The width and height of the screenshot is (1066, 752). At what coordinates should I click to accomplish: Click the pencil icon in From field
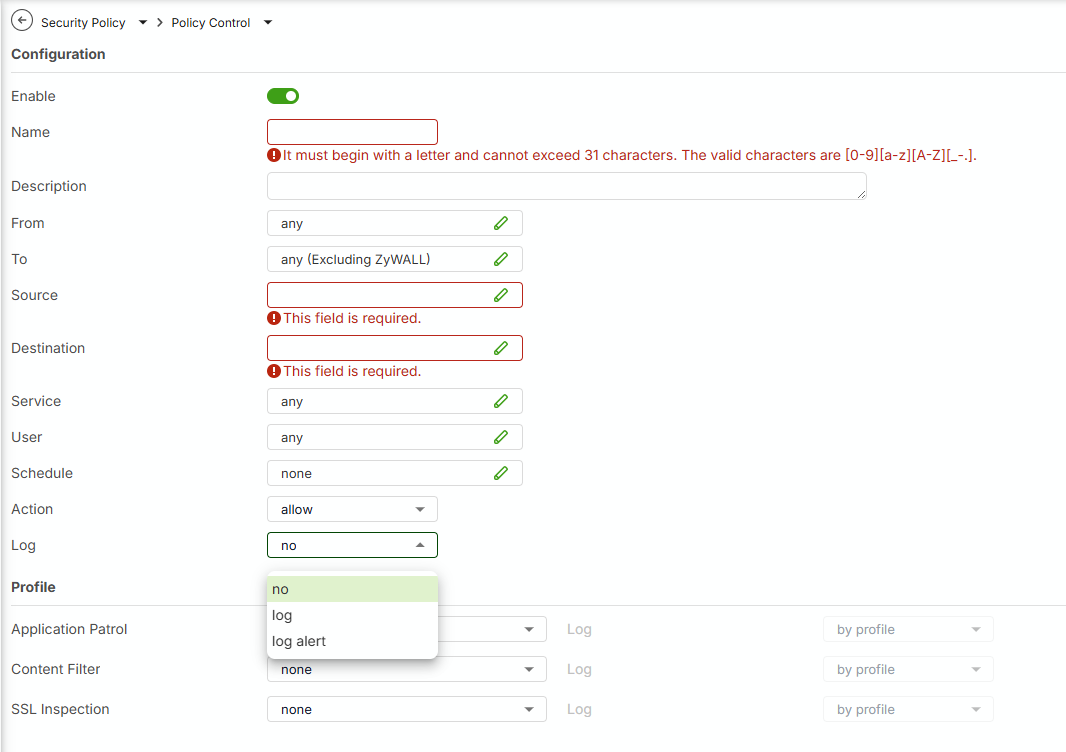(x=501, y=223)
